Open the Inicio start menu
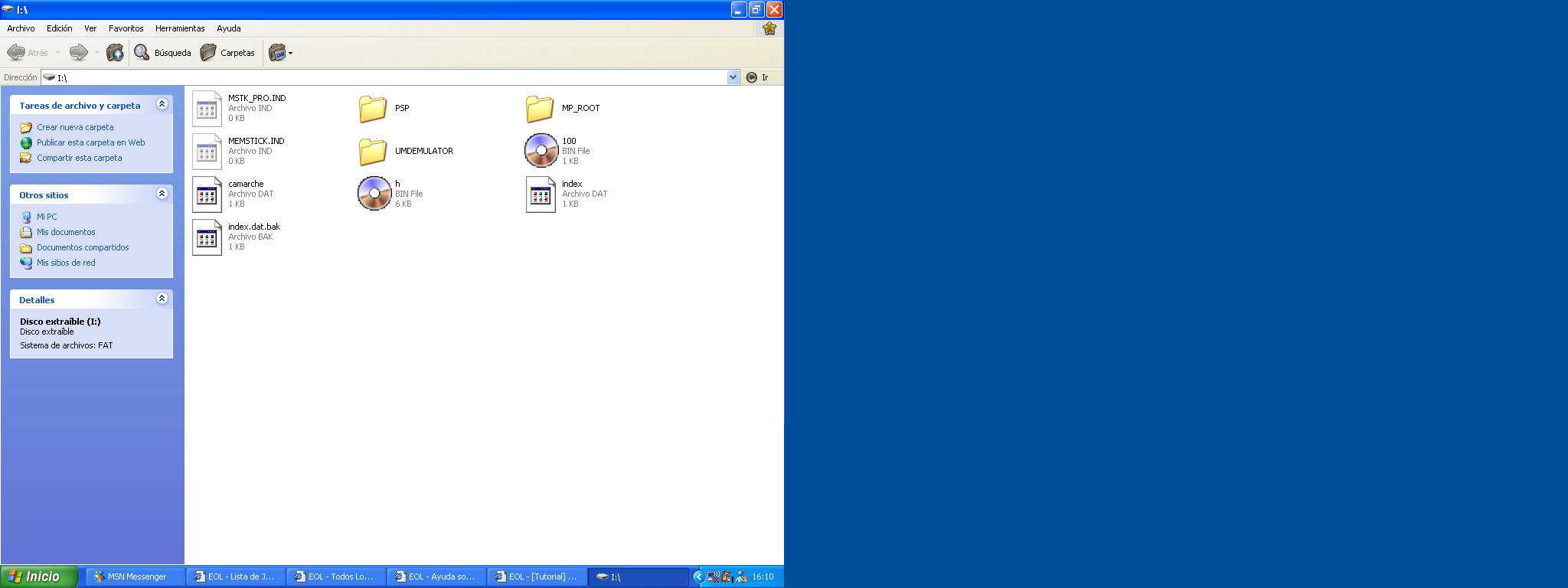The image size is (1568, 588). (39, 577)
